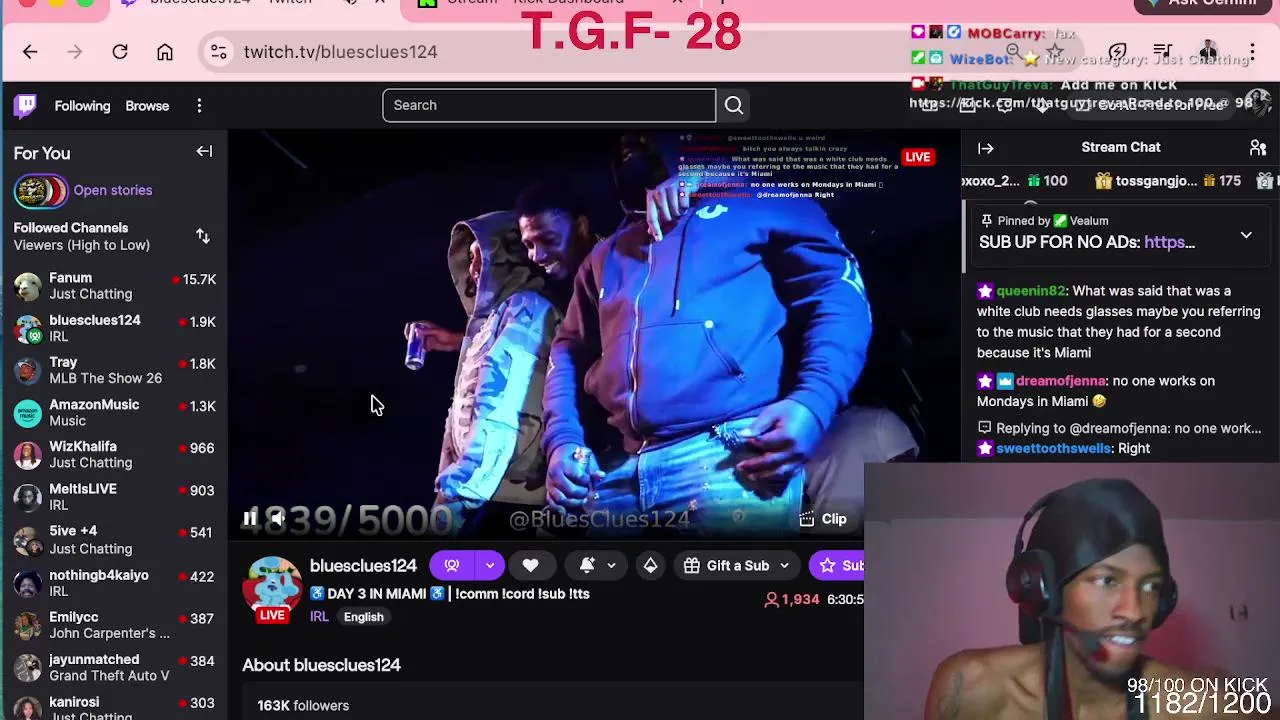This screenshot has height=720, width=1280.
Task: Open the Twitch user avatar menu
Action: [1258, 103]
